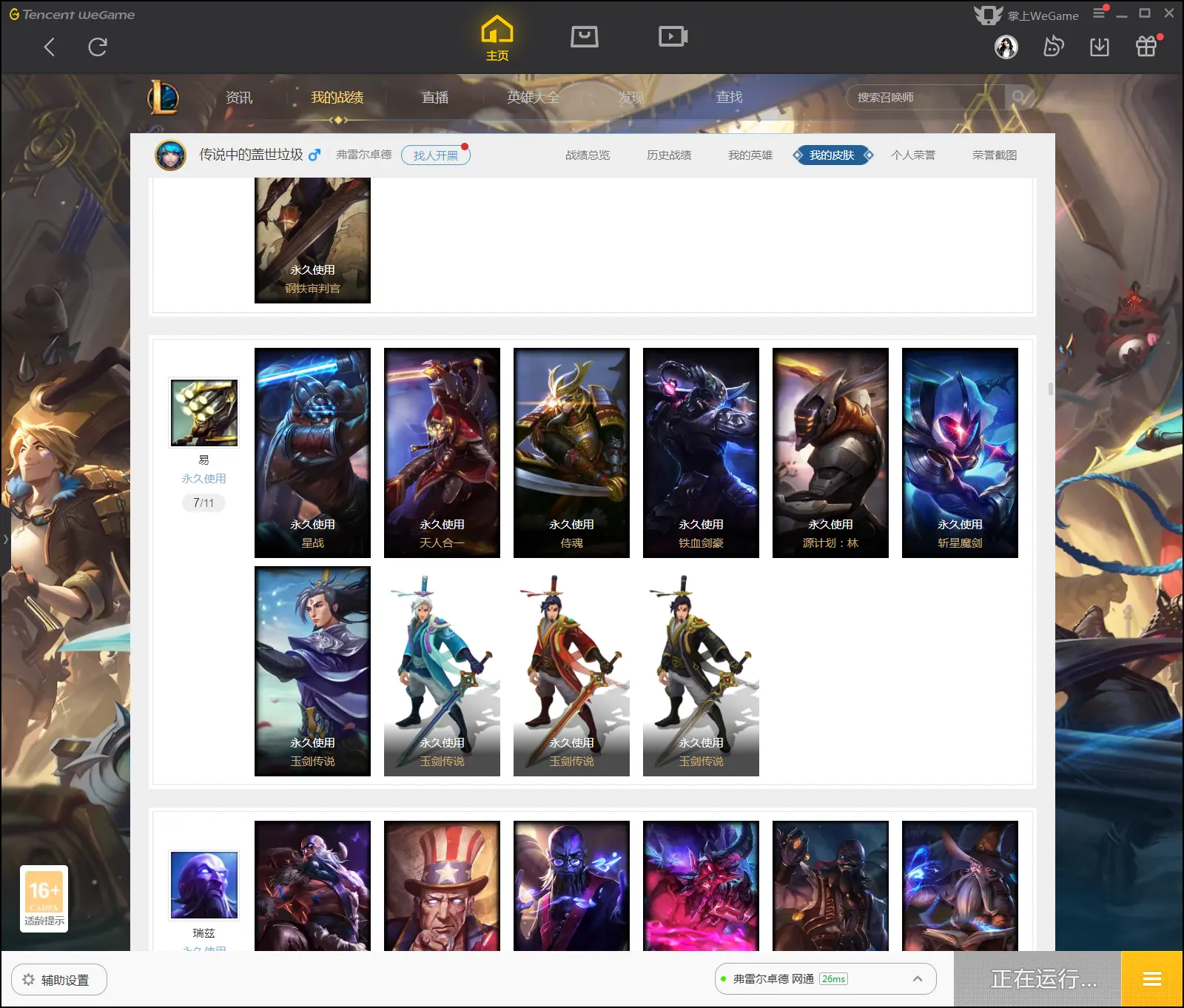Open 战绩总览 sub-tab
The height and width of the screenshot is (1008, 1184).
[x=588, y=155]
